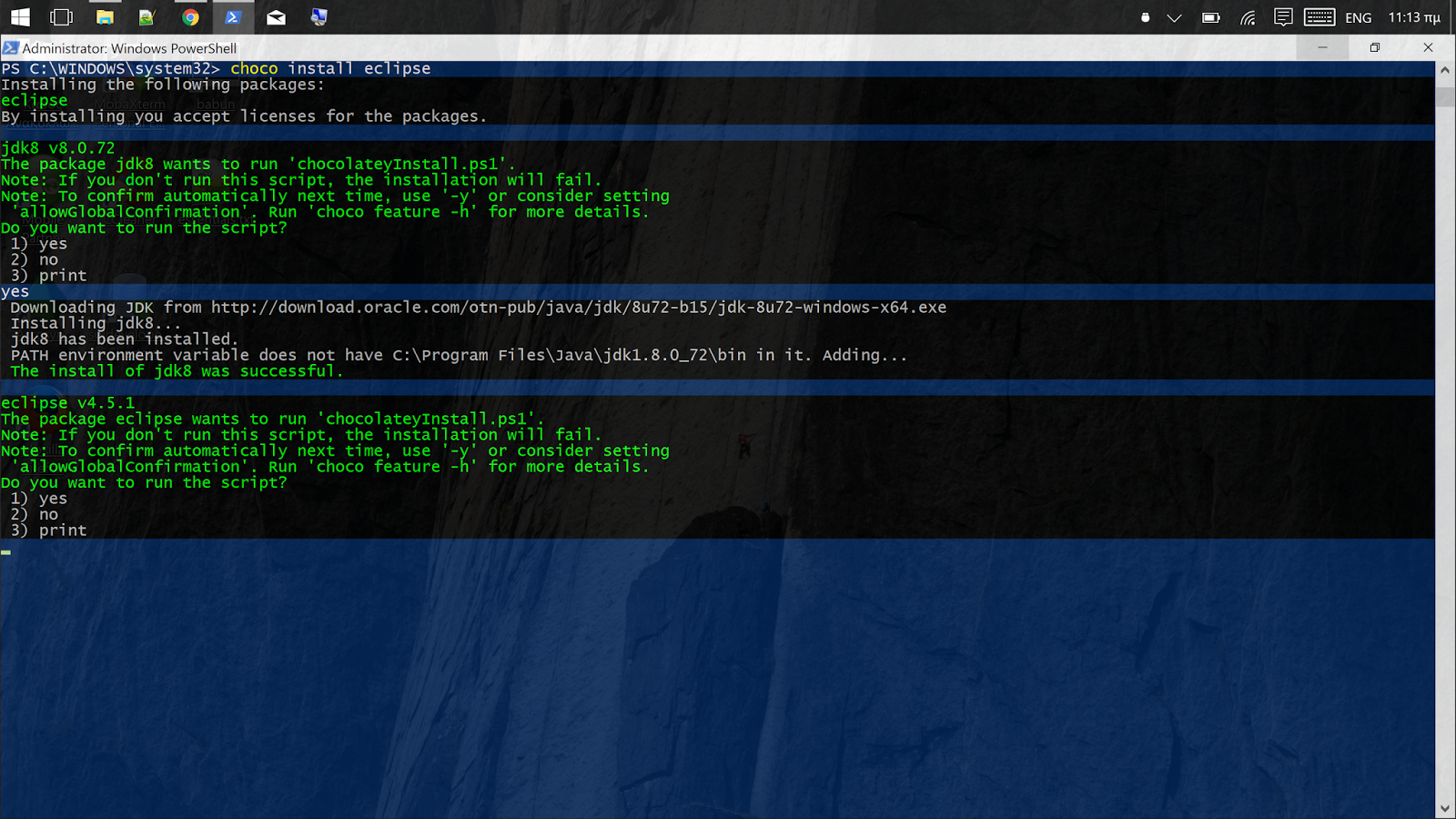Viewport: 1456px width, 819px height.
Task: Expand the hidden system tray icons chevron
Action: [x=1175, y=17]
